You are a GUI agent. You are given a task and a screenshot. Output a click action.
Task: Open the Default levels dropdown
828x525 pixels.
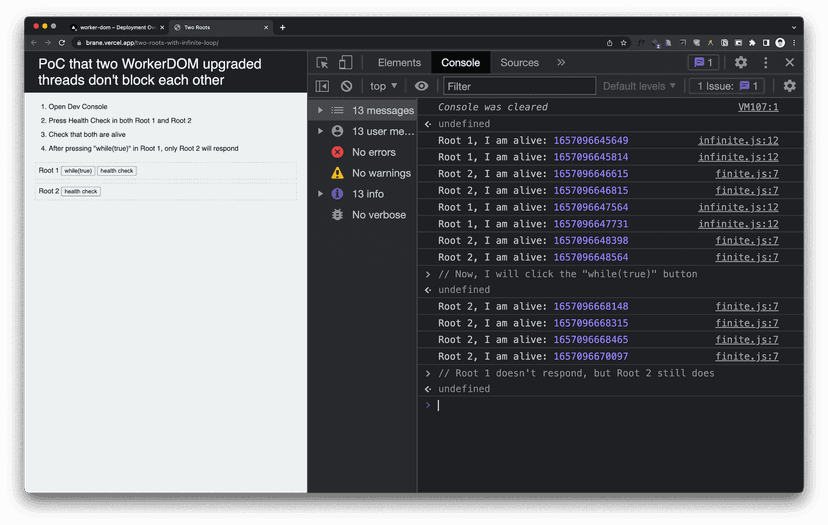click(639, 86)
